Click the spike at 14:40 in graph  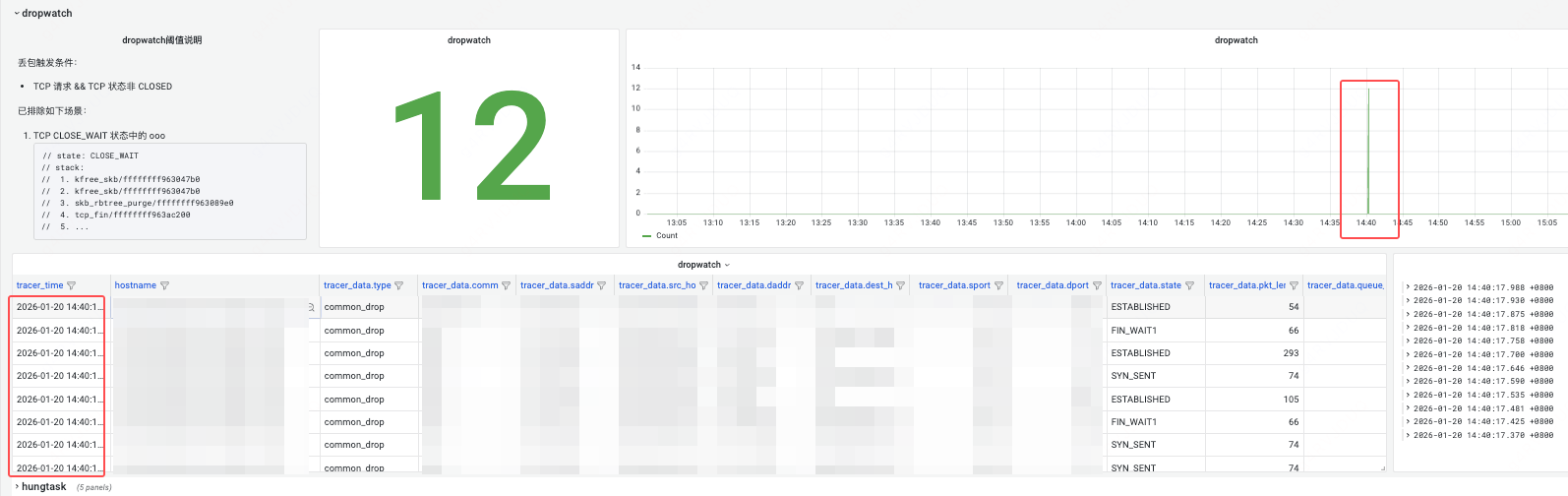point(1368,148)
